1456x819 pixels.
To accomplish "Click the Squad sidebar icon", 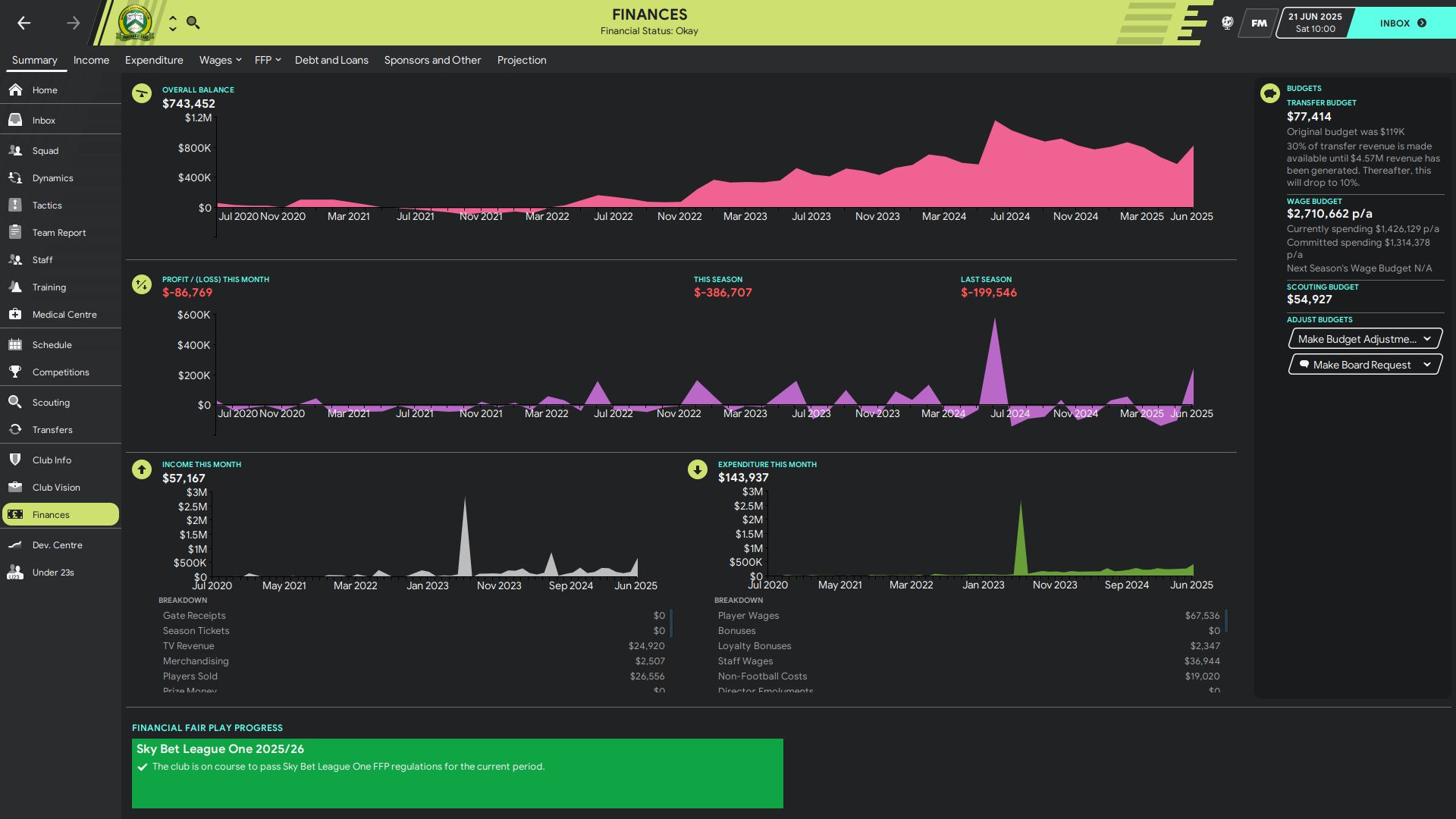I will 15,150.
